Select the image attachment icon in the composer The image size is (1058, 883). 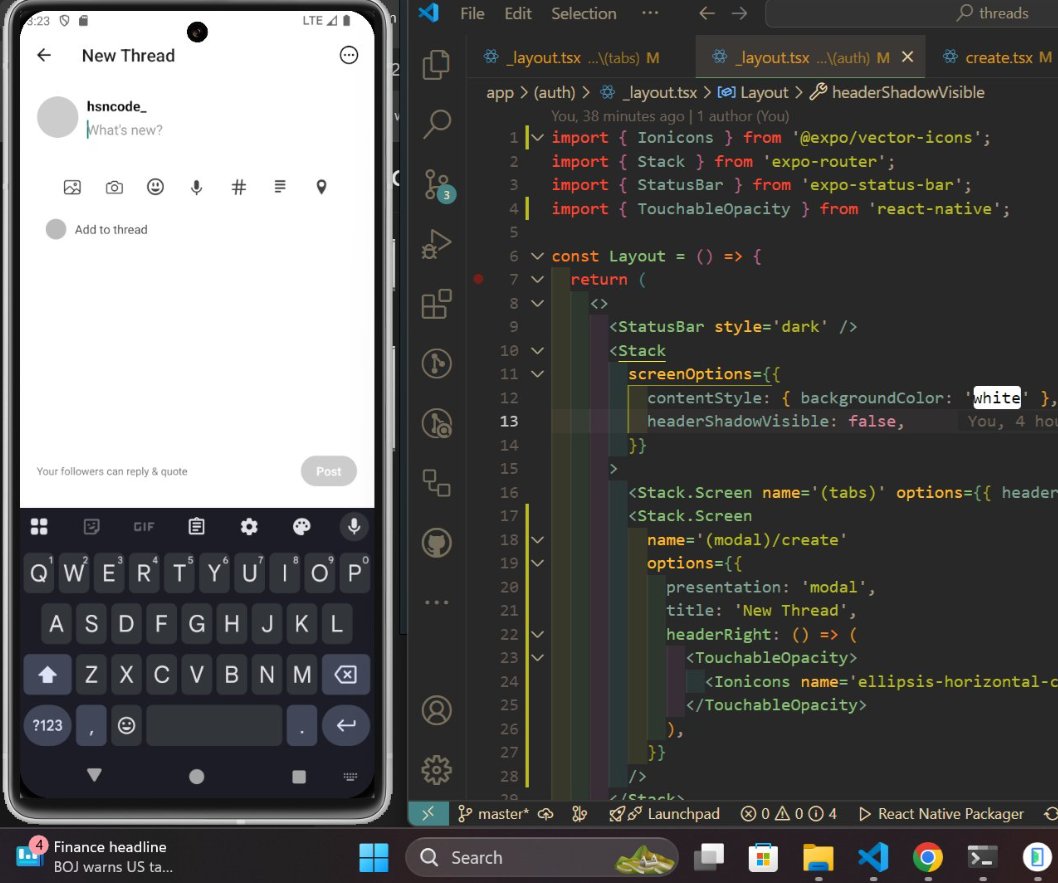71,186
